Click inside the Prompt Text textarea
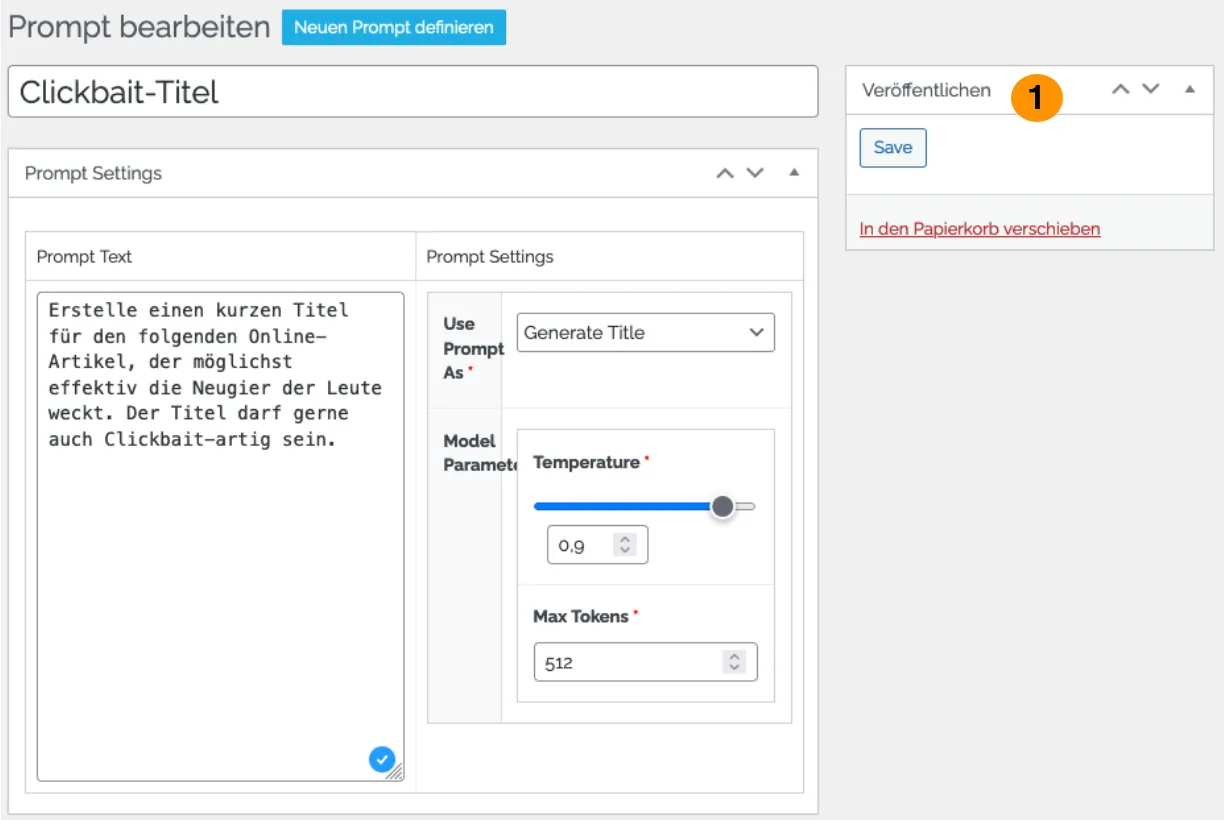The width and height of the screenshot is (1224, 820). 220,536
